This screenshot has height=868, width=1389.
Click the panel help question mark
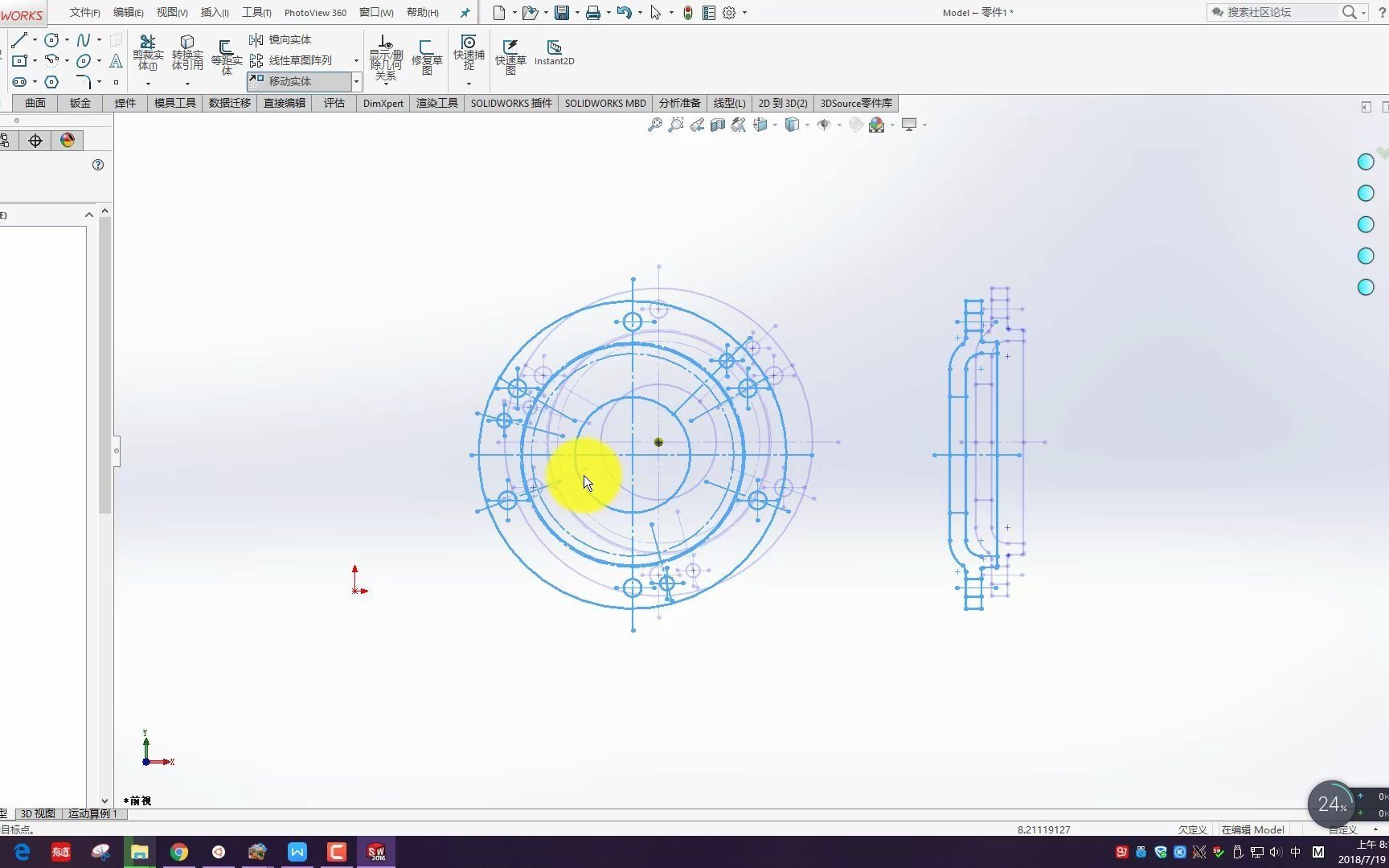[x=98, y=165]
